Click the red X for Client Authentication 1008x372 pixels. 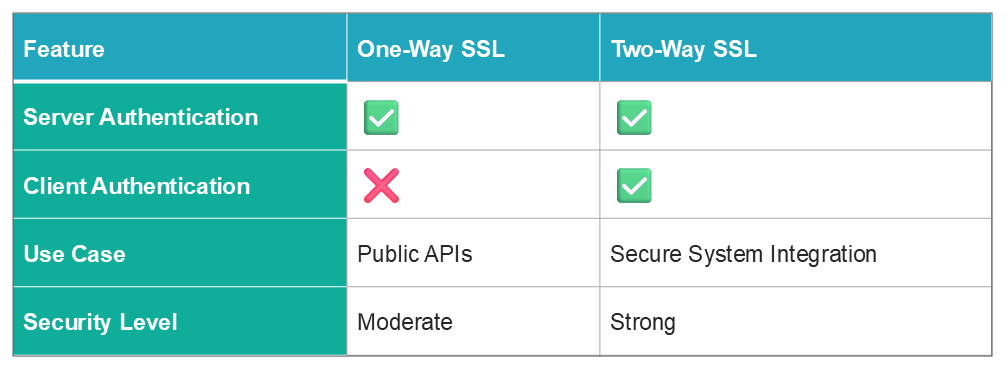[x=381, y=186]
